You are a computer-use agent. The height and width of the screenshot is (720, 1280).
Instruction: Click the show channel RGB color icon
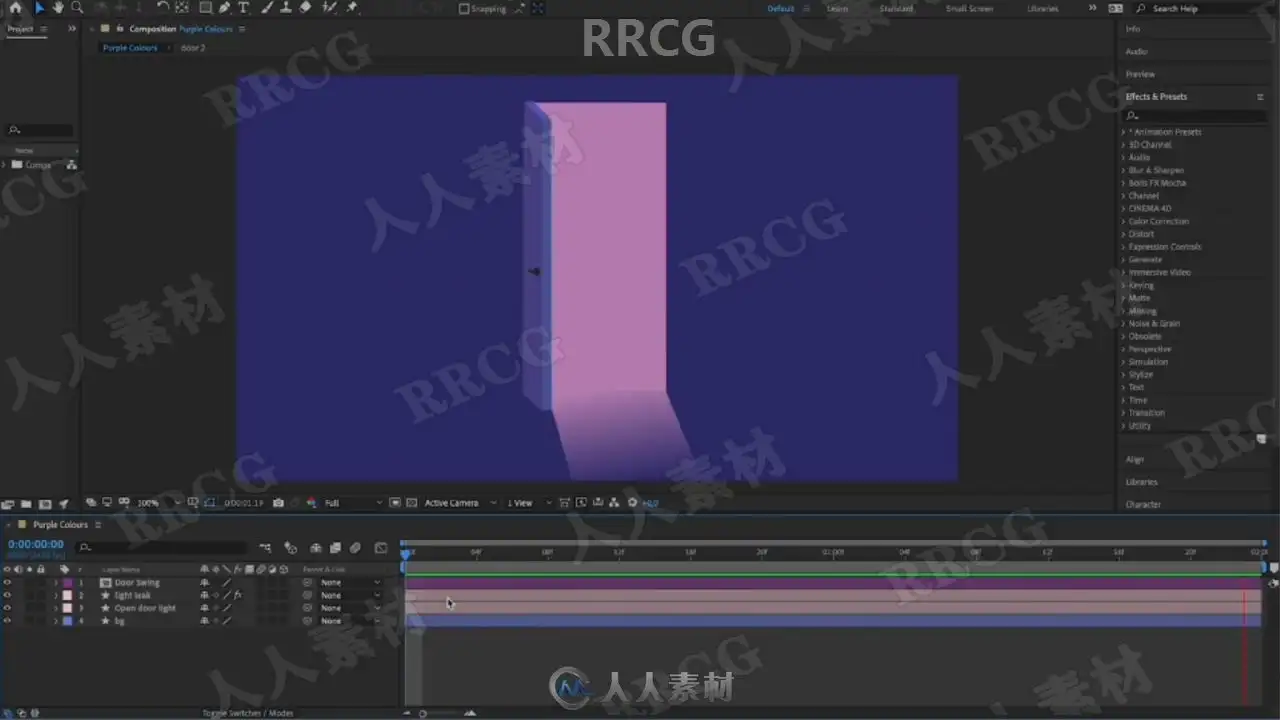311,503
